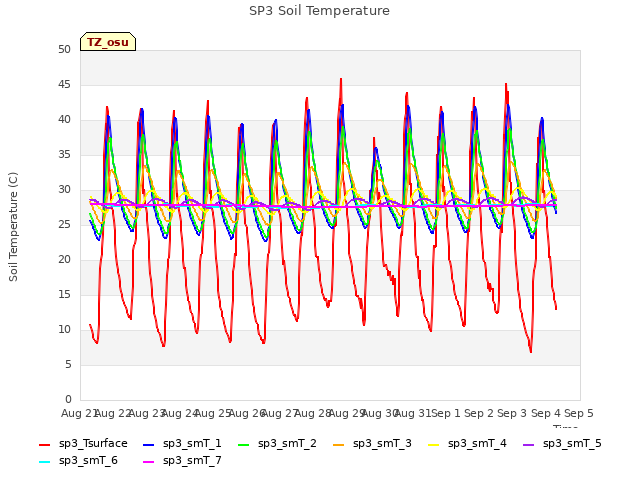Click the green sp3_smT_2 legend swatch

[x=244, y=444]
